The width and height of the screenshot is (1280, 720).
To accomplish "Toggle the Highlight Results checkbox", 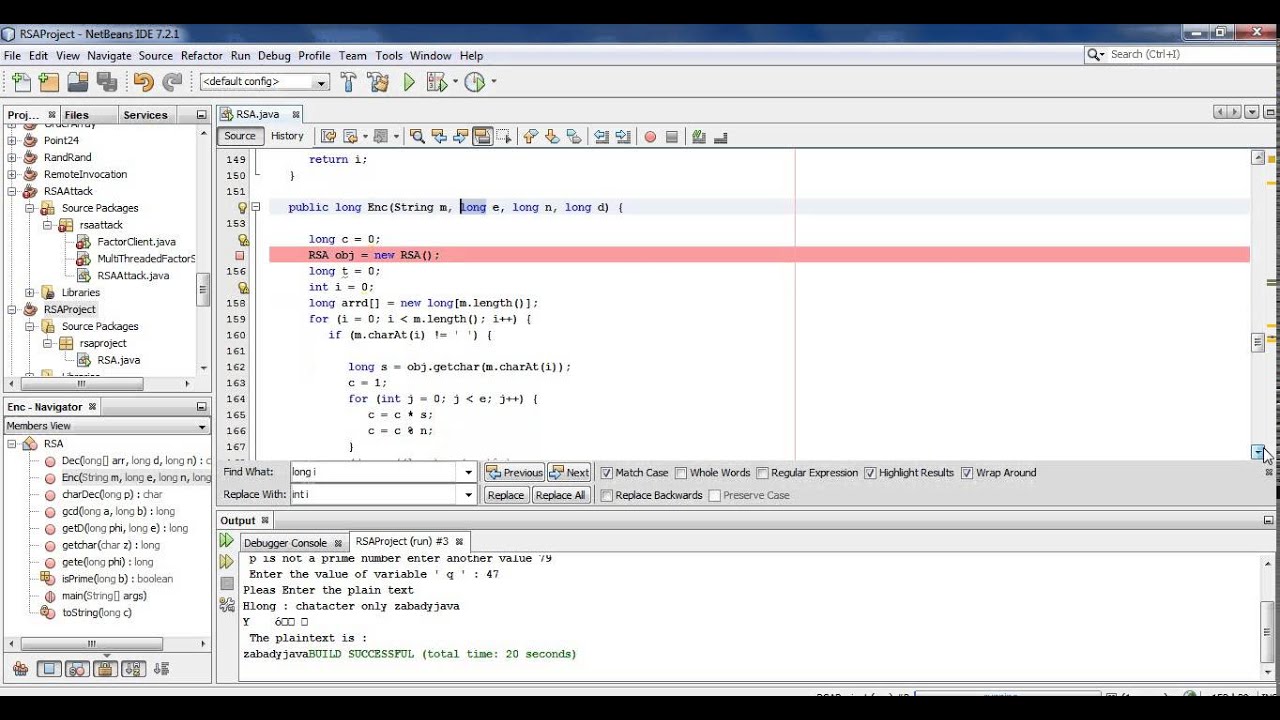I will point(870,473).
